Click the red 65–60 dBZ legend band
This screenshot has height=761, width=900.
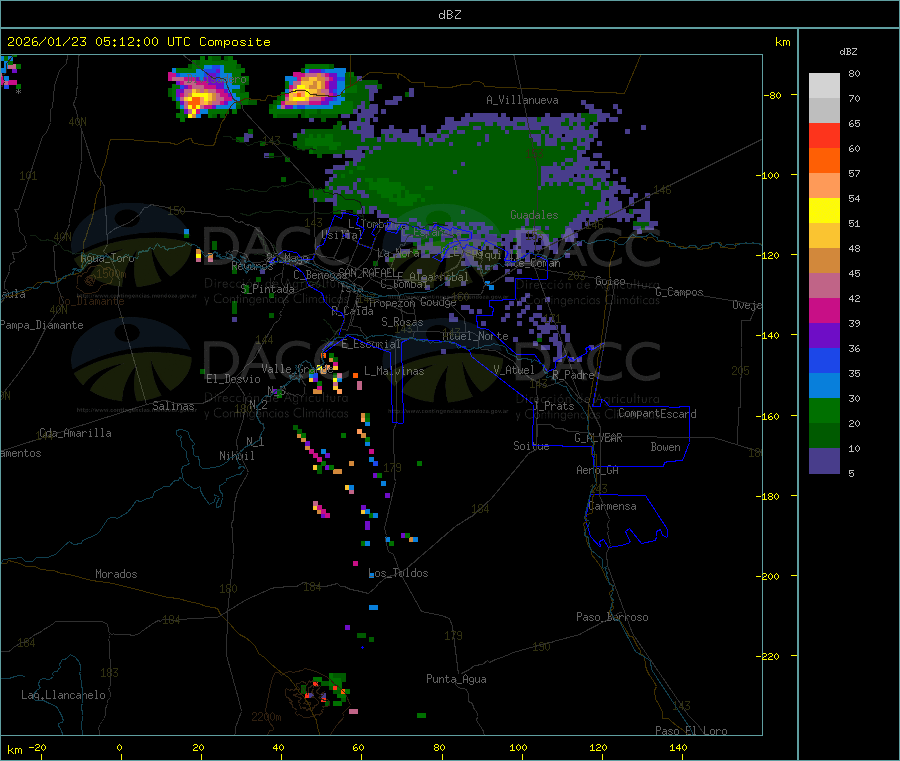824,135
